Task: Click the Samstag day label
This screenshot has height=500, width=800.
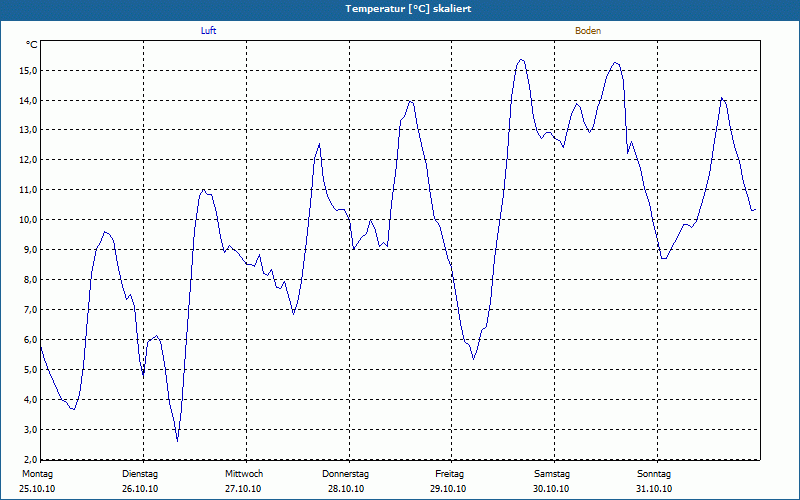Action: (552, 474)
